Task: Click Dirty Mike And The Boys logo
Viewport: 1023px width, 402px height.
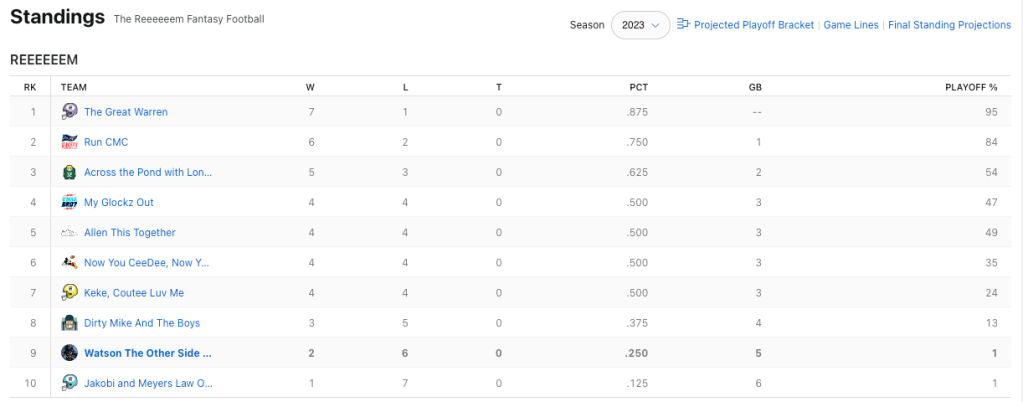Action: (70, 323)
